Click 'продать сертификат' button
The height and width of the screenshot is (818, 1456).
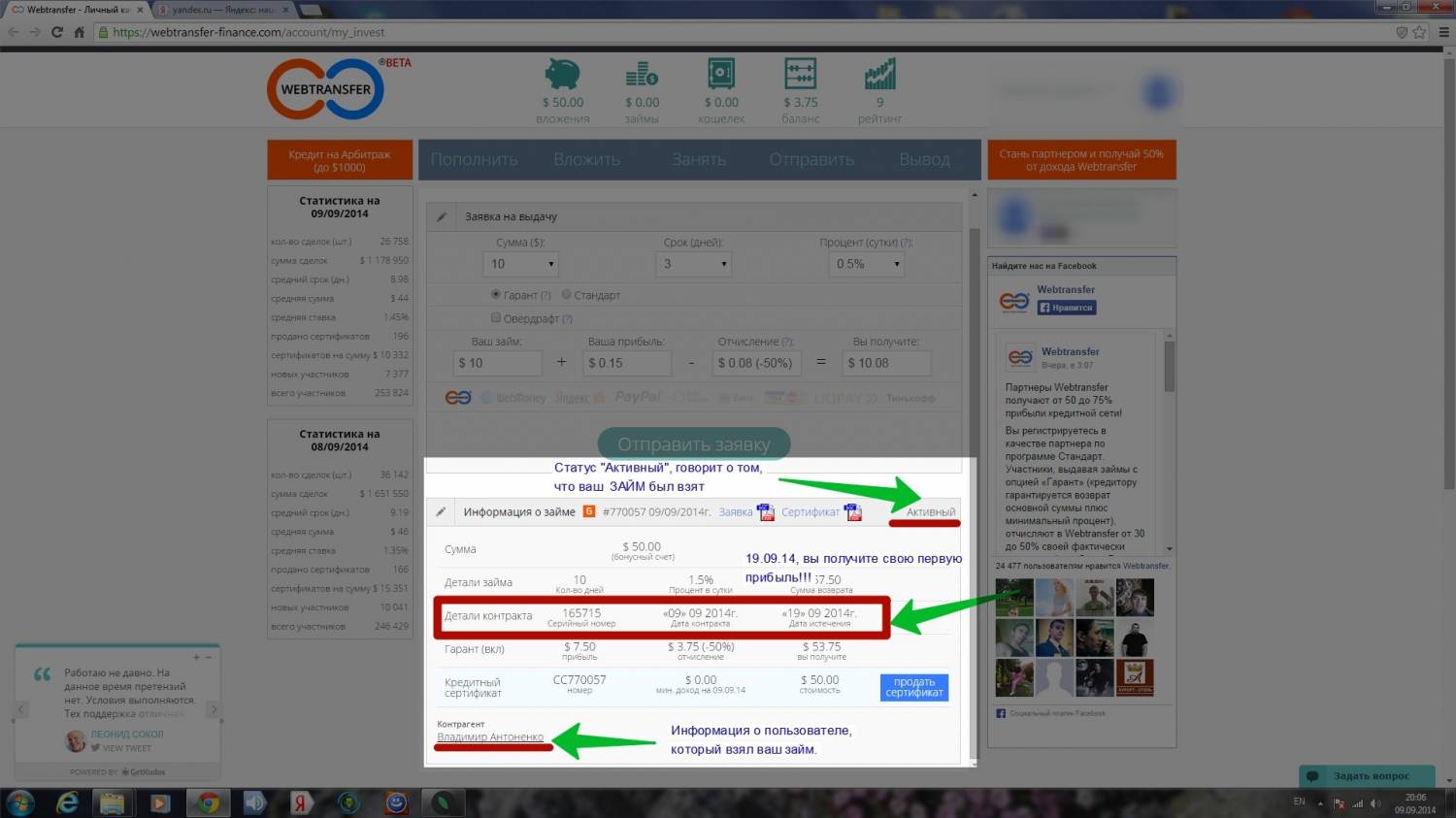pos(914,687)
